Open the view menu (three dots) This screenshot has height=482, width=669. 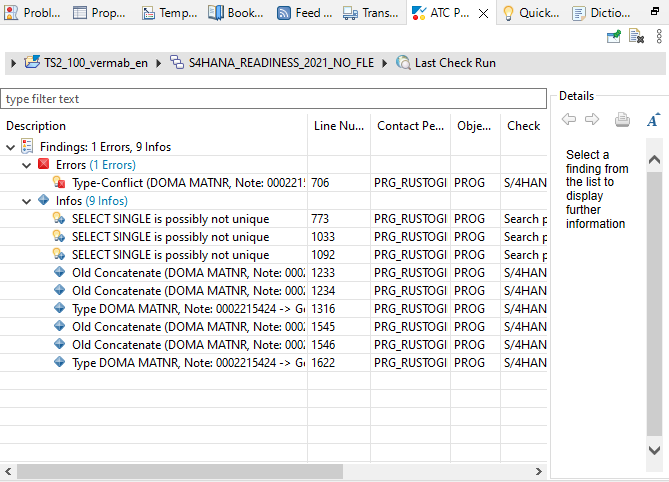pyautogui.click(x=659, y=37)
